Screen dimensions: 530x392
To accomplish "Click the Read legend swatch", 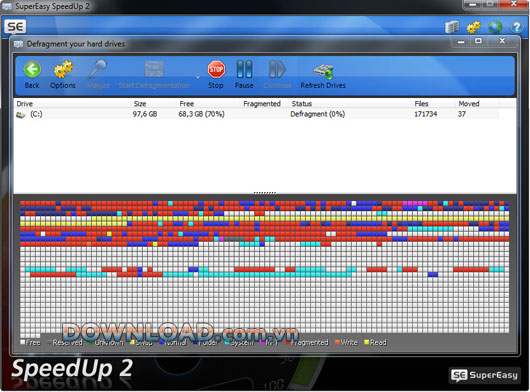I will pos(366,343).
